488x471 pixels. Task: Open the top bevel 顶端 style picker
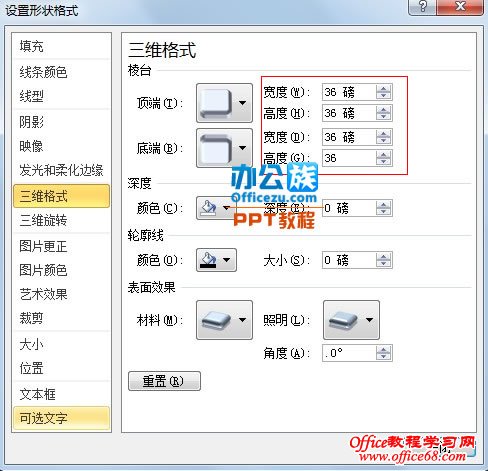coord(224,103)
